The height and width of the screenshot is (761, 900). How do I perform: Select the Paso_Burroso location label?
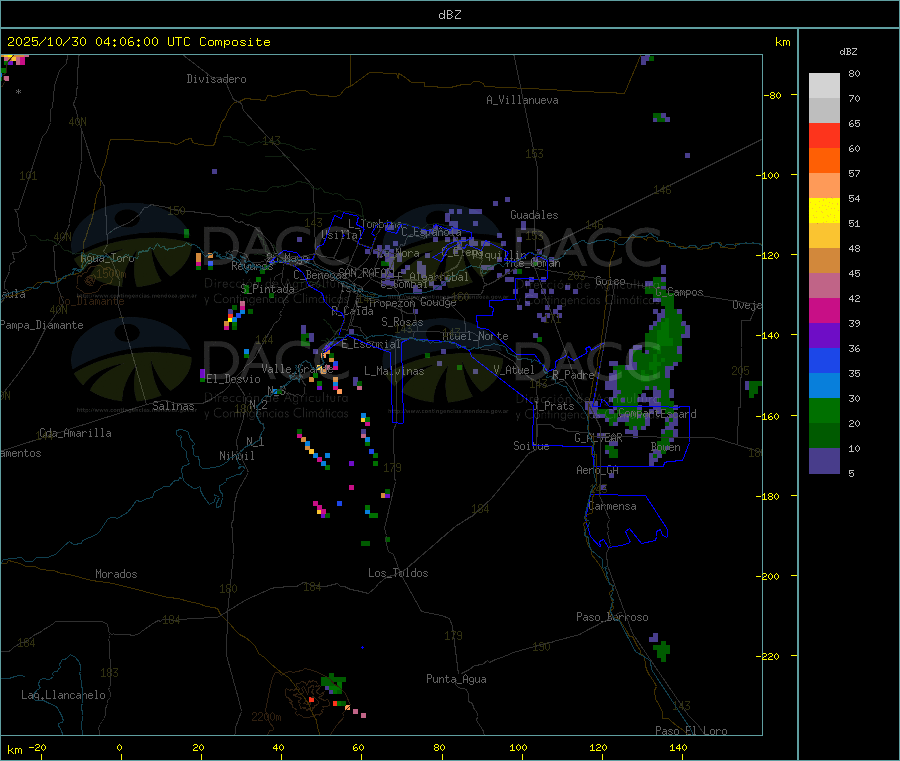click(612, 617)
